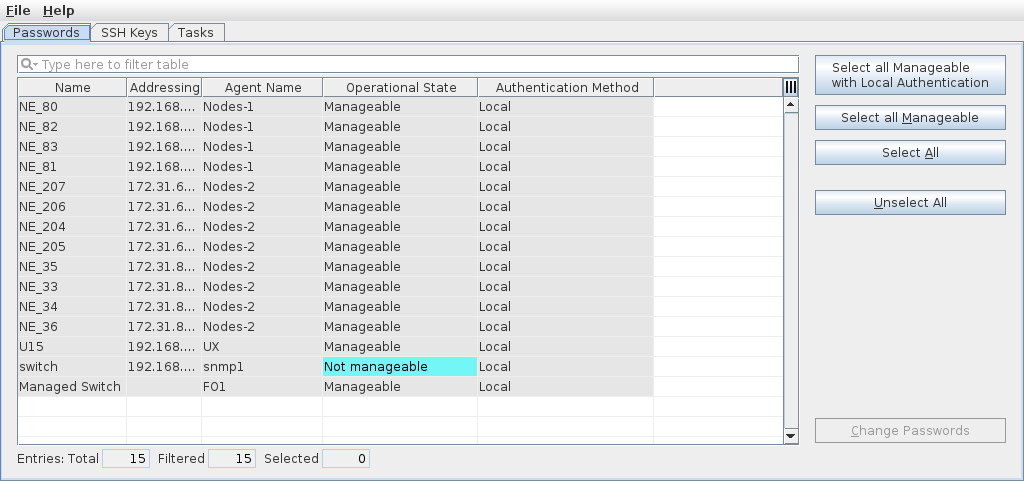
Task: Sort by Authentication Method column header
Action: coord(566,88)
